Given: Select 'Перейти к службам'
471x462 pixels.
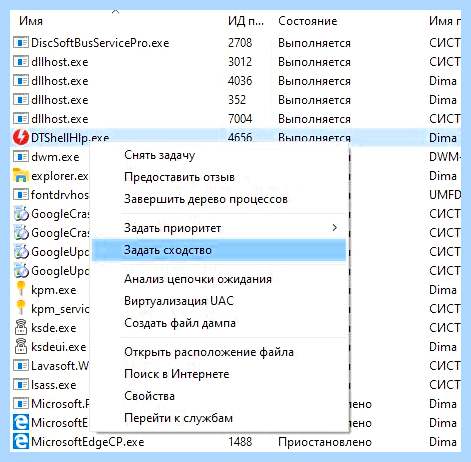Looking at the screenshot, I should (x=220, y=418).
